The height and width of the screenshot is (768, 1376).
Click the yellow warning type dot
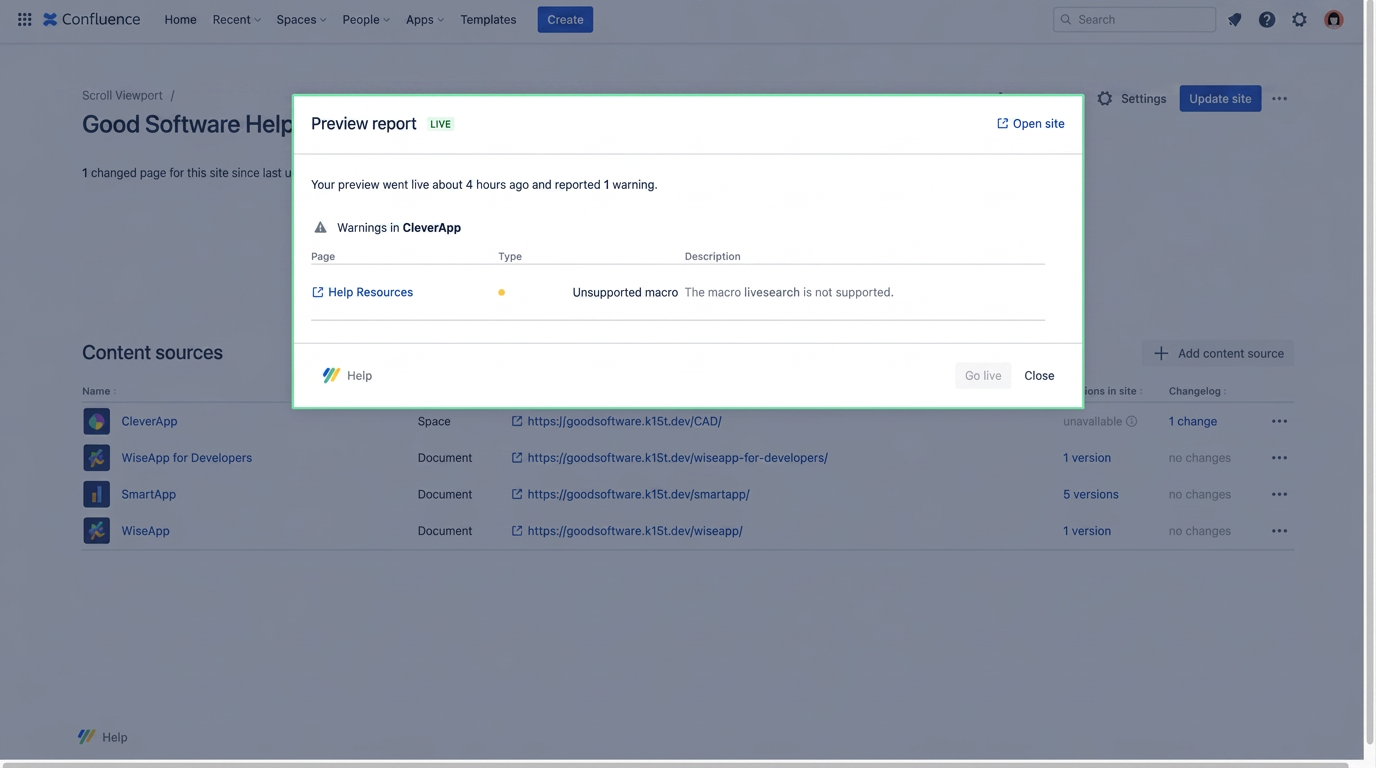(x=501, y=292)
